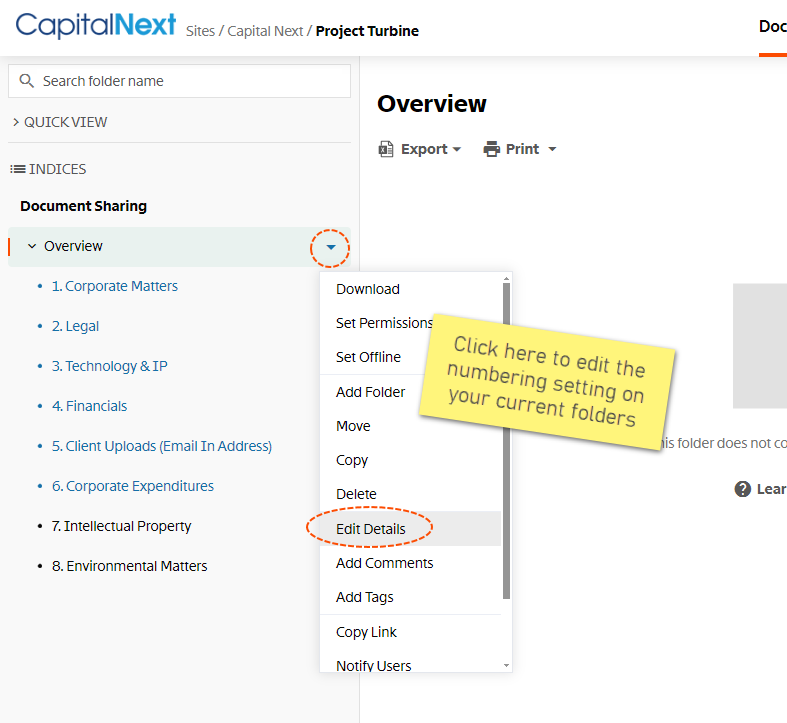Open the Print dropdown arrow
This screenshot has width=787, height=723.
coord(552,149)
